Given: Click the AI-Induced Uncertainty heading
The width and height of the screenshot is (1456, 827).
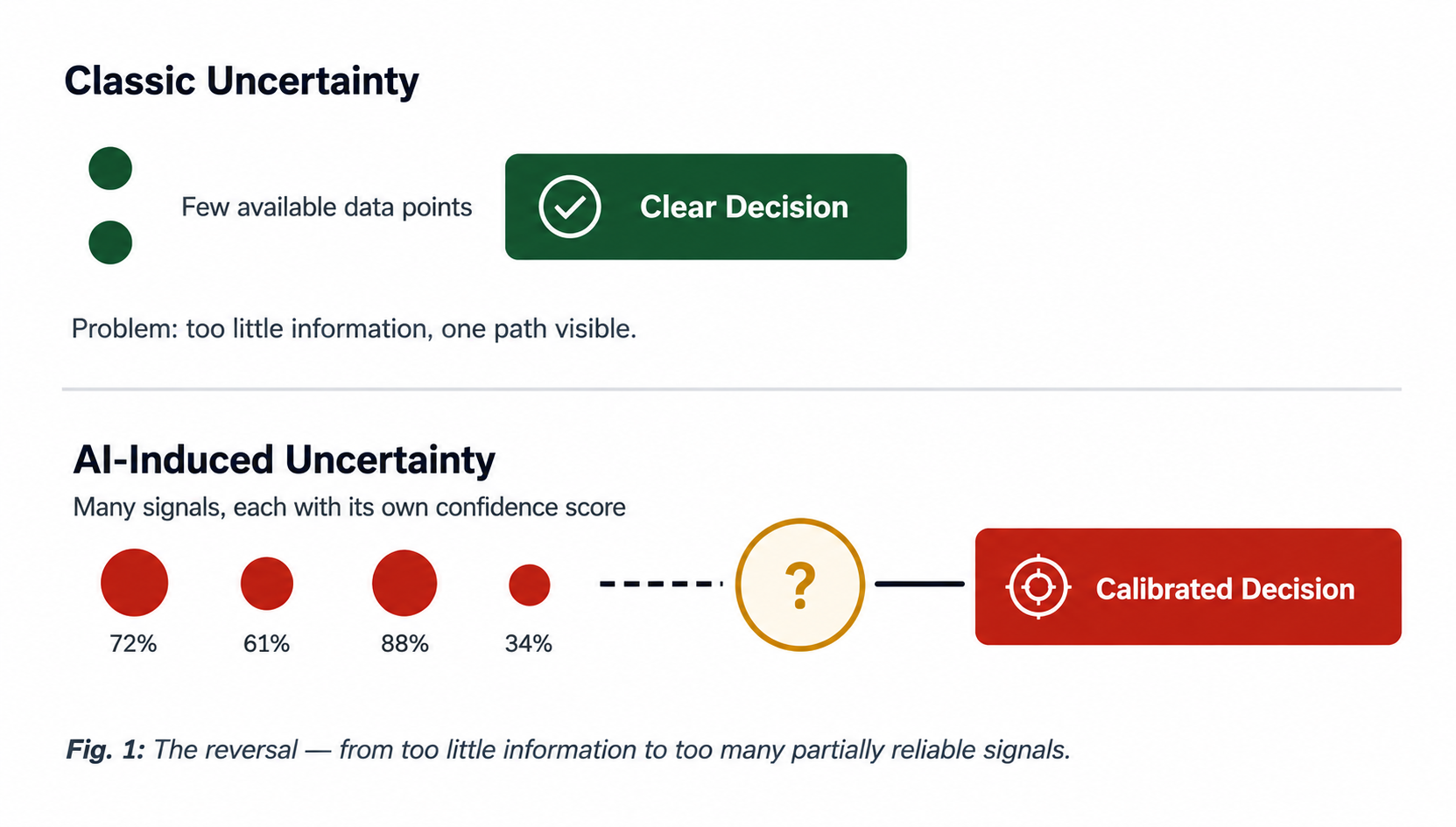Looking at the screenshot, I should (285, 459).
